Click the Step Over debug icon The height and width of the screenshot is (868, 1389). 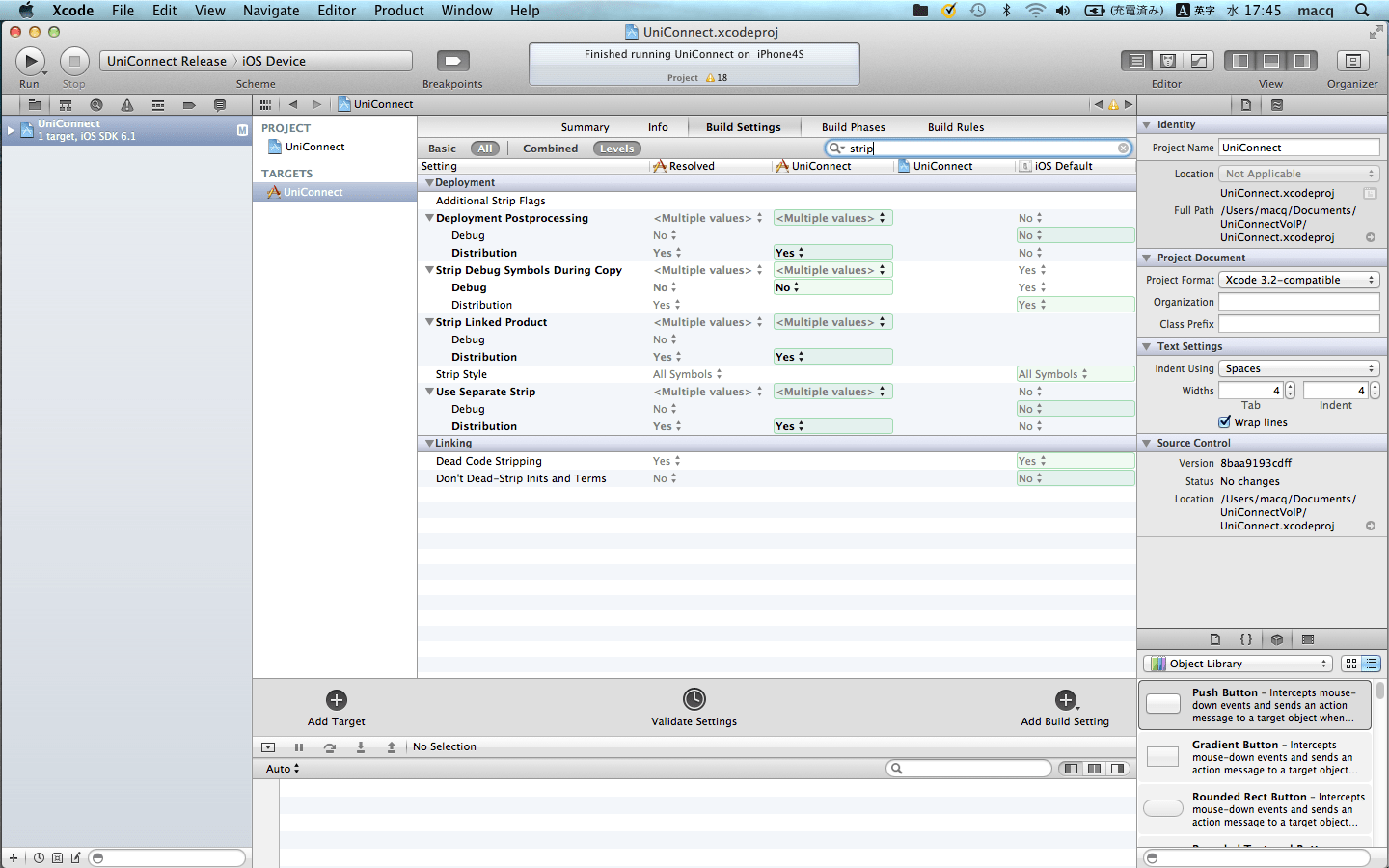pyautogui.click(x=330, y=747)
